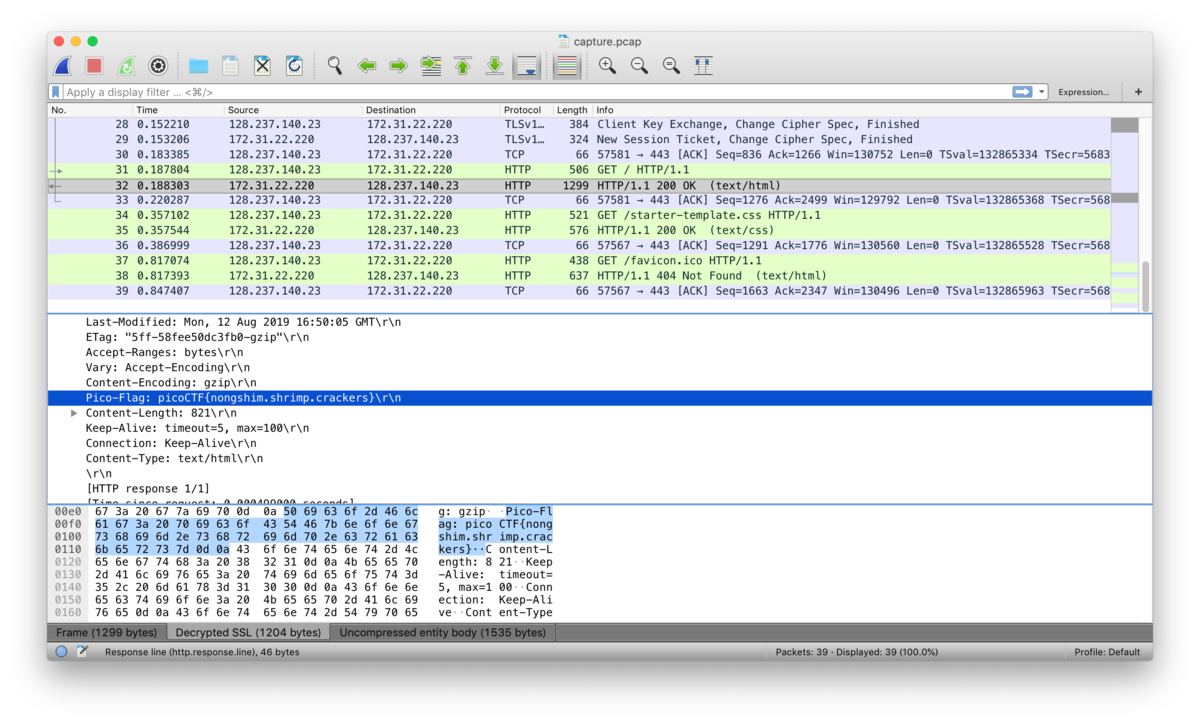This screenshot has height=723, width=1200.
Task: Sort packets by No. column
Action: click(x=90, y=110)
